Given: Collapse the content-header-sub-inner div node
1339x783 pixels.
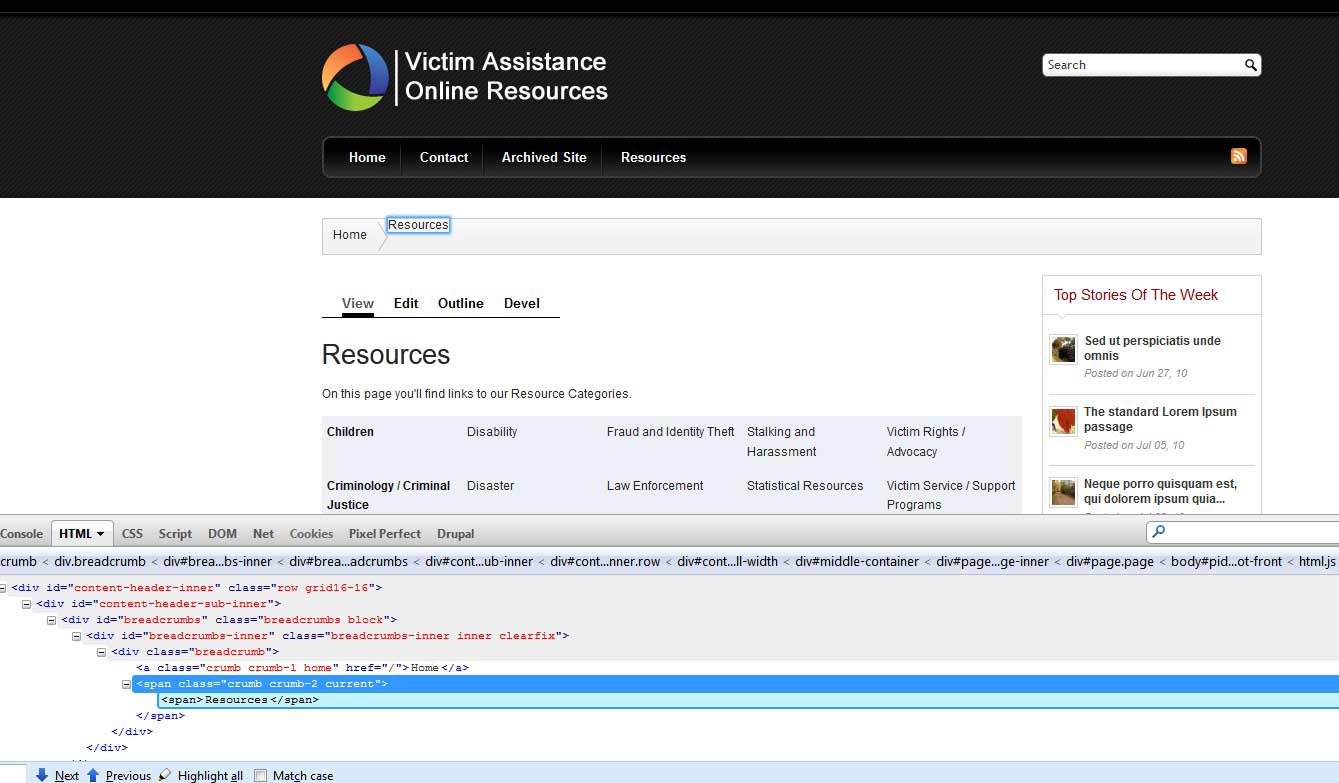Looking at the screenshot, I should [x=27, y=604].
